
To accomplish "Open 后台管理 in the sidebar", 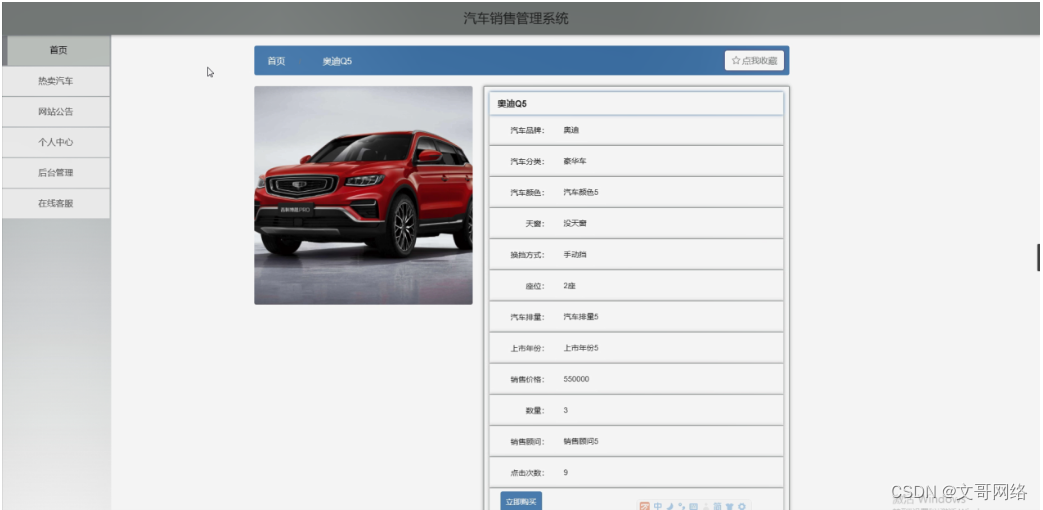I will pyautogui.click(x=57, y=173).
